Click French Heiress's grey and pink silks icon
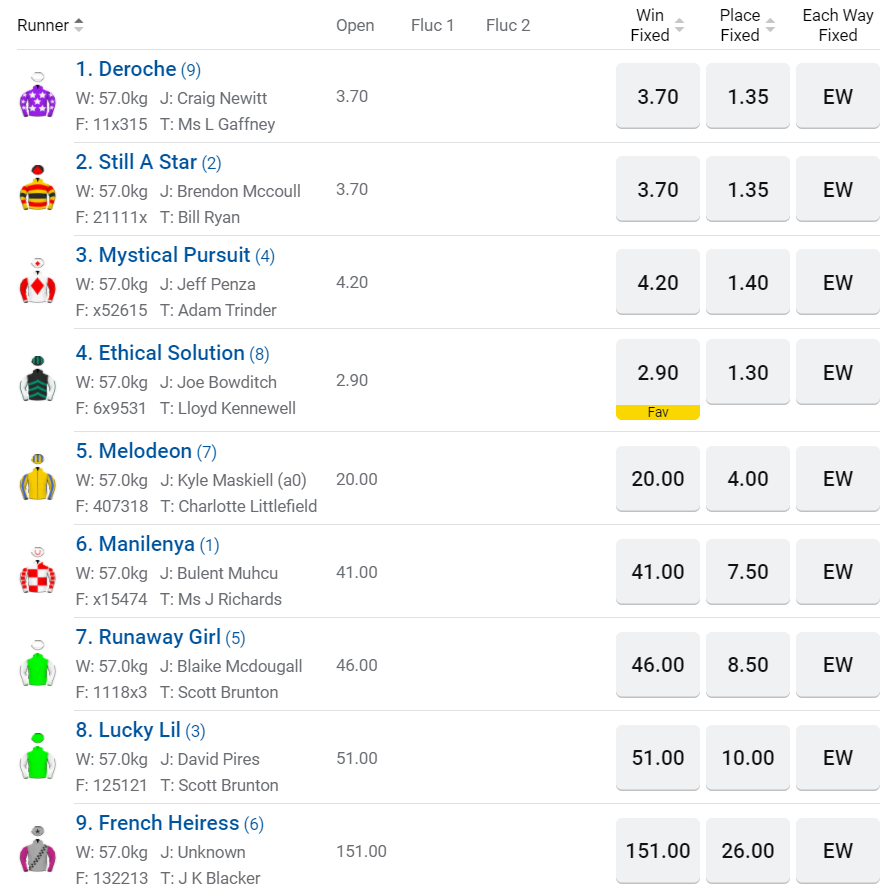The width and height of the screenshot is (893, 892). (38, 851)
